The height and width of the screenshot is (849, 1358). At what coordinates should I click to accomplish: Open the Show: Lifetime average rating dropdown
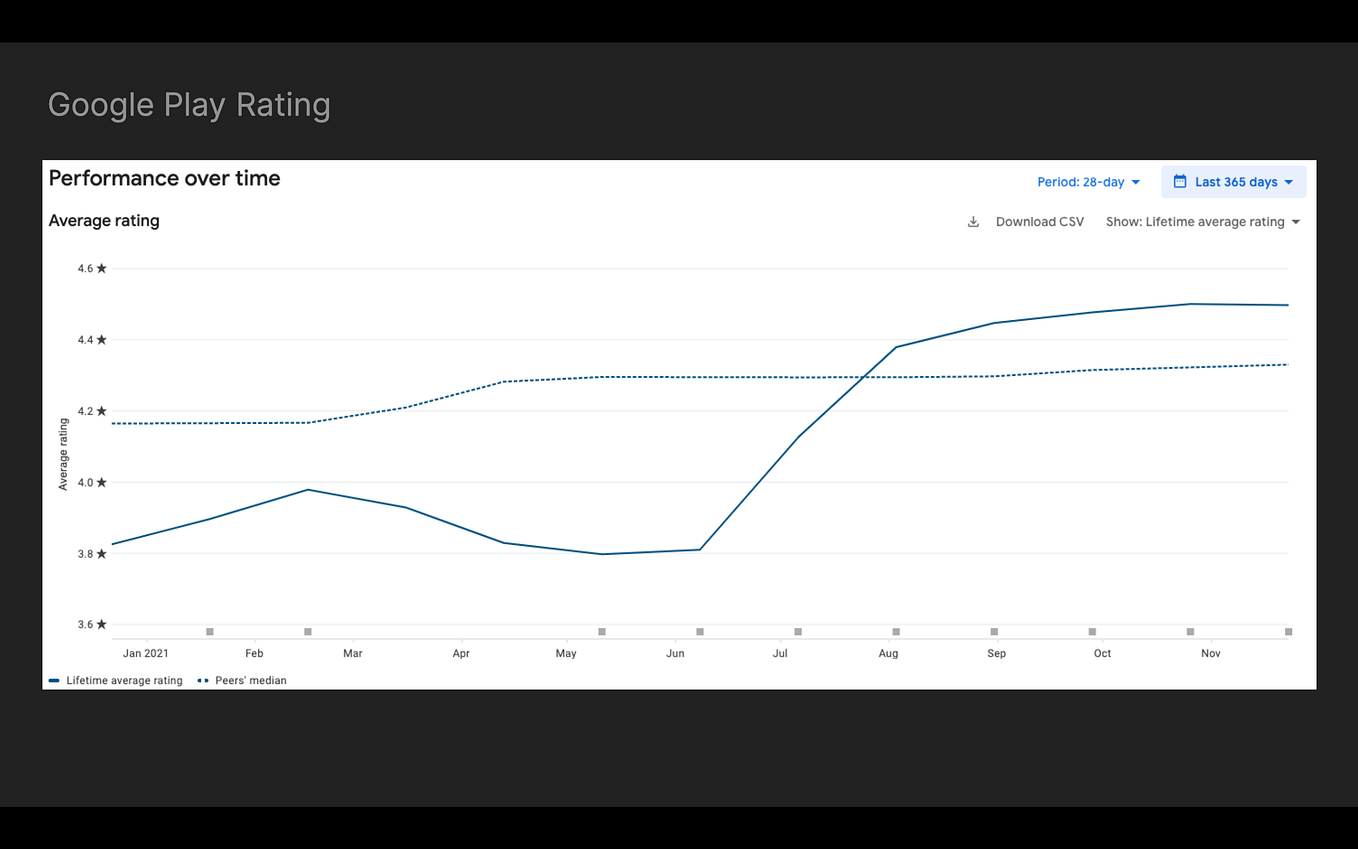(x=1202, y=221)
